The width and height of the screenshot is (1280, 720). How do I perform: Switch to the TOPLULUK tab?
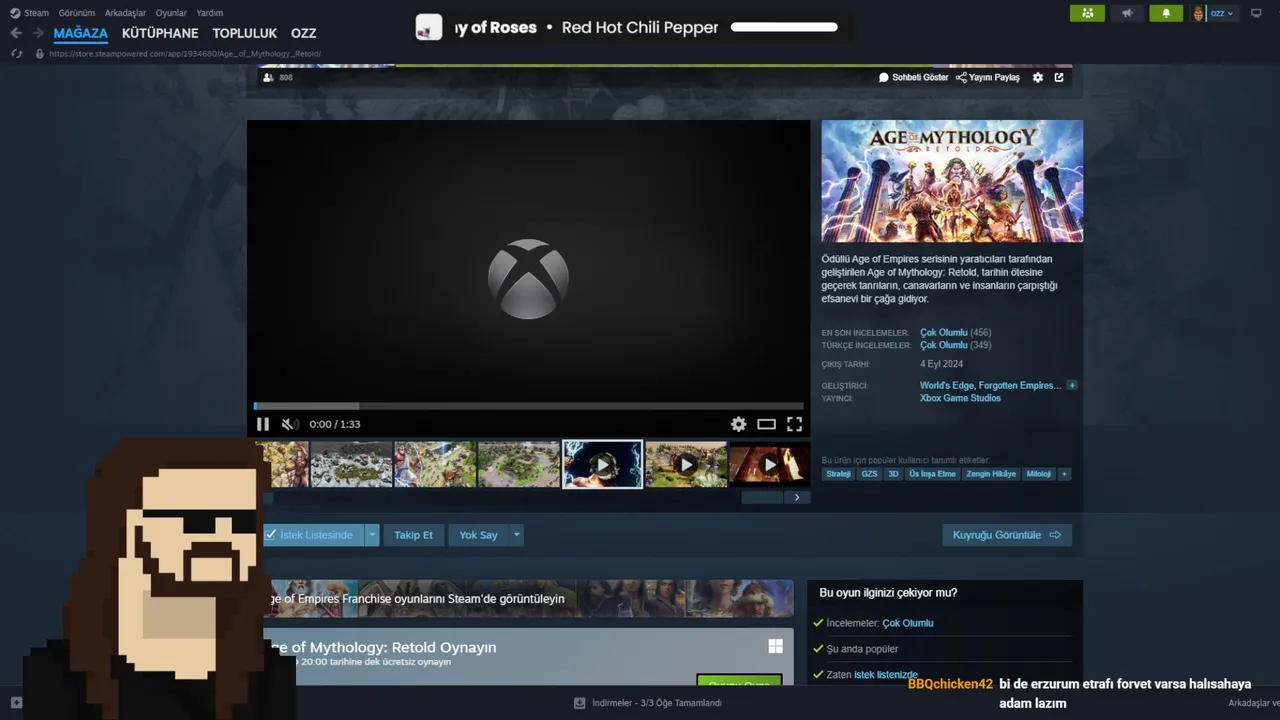coord(244,33)
